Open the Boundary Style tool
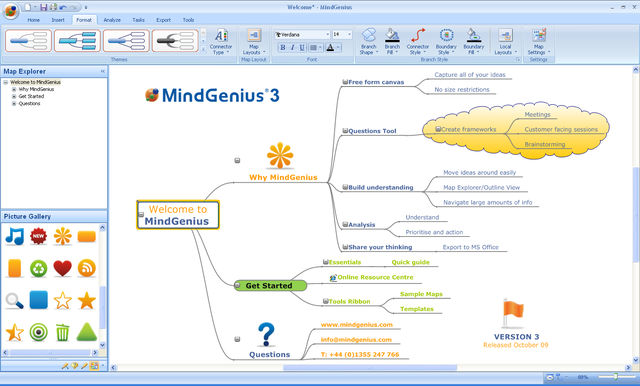Viewport: 640px width, 386px height. [x=446, y=41]
